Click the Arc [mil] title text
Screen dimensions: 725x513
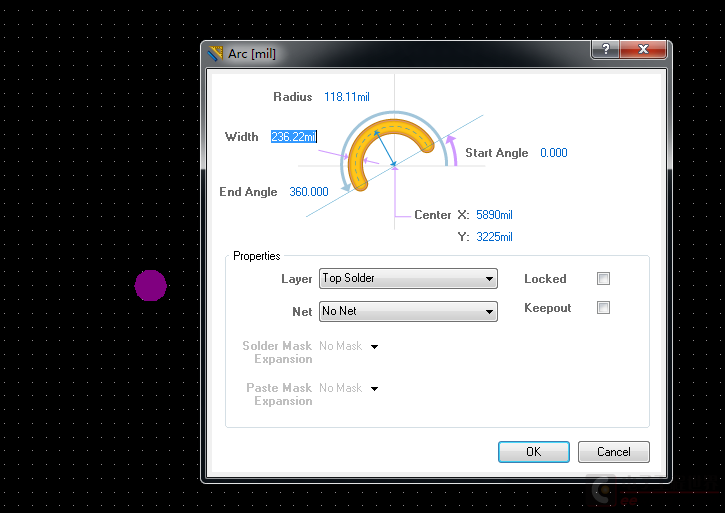(x=252, y=54)
